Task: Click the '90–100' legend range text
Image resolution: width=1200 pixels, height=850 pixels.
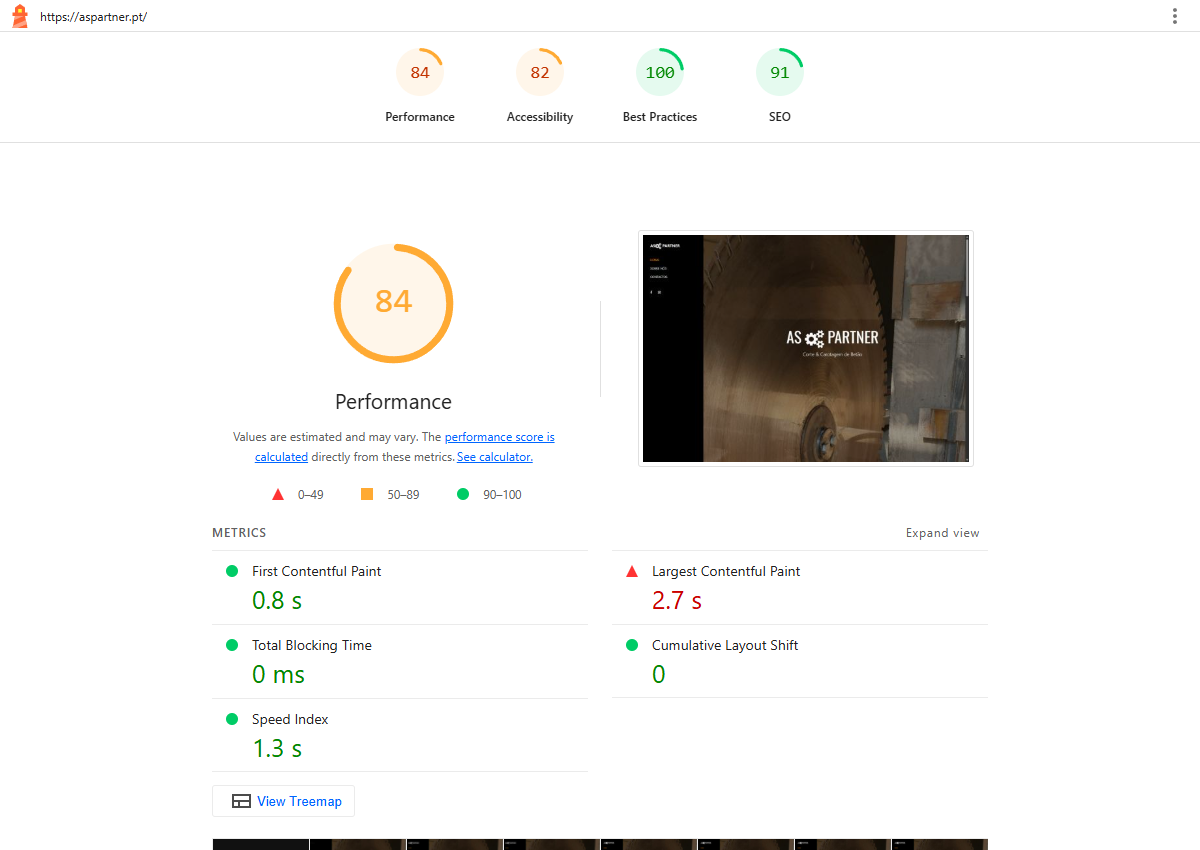Action: click(502, 494)
